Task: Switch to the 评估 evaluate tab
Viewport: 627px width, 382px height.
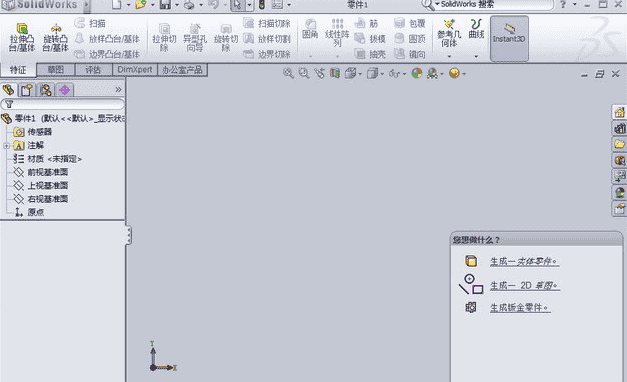Action: 93,70
